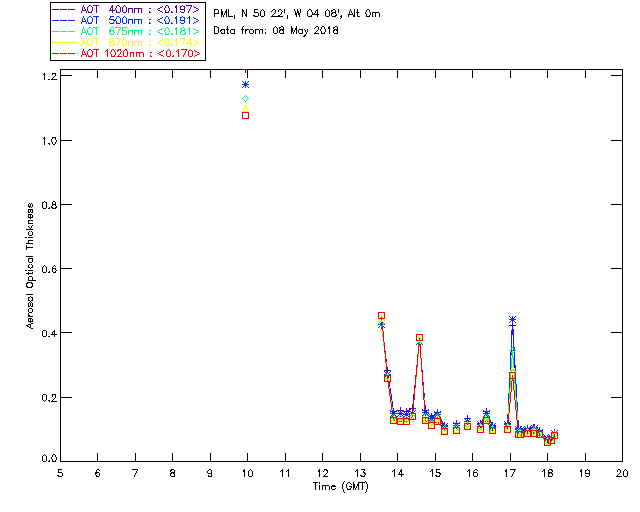Select the AOT 500nm legend entry

click(127, 20)
